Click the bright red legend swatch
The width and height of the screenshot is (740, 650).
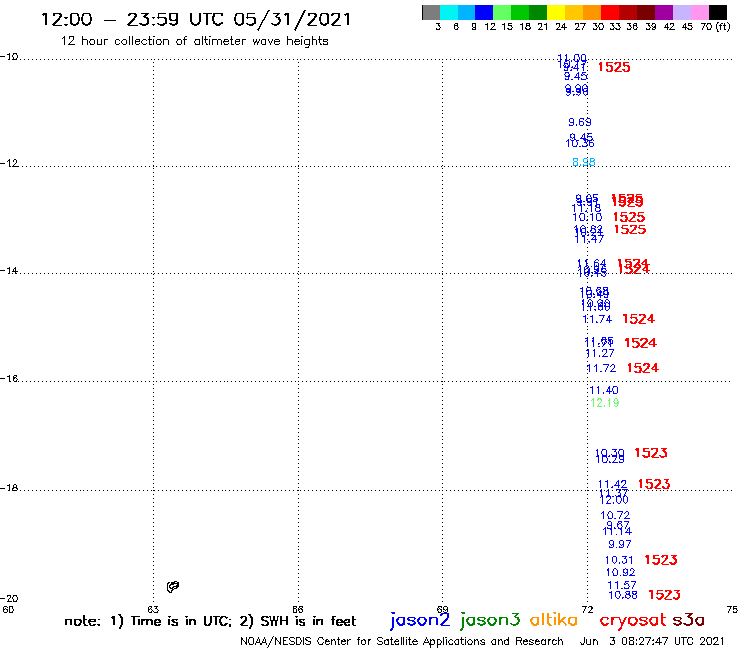click(610, 12)
